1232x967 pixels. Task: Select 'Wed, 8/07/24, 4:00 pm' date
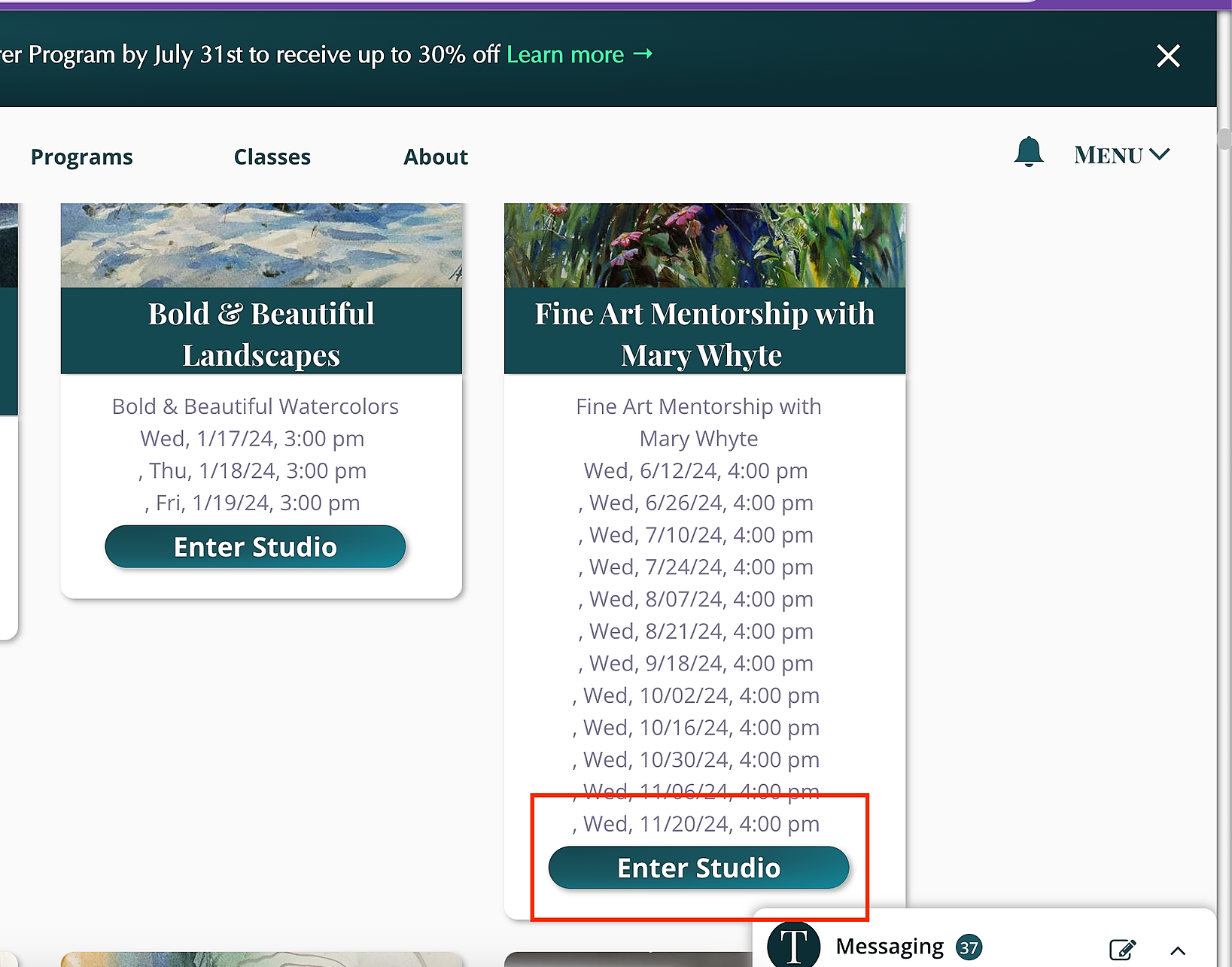click(x=701, y=600)
